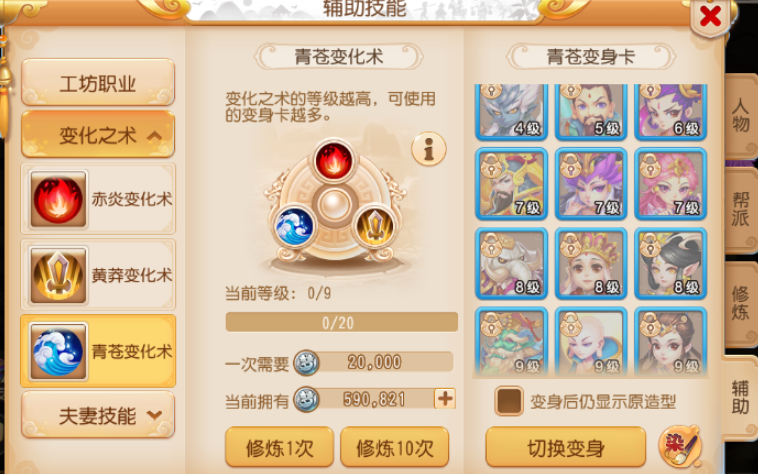Image resolution: width=758 pixels, height=474 pixels.
Task: Open the dye paintbrush icon
Action: [x=680, y=446]
